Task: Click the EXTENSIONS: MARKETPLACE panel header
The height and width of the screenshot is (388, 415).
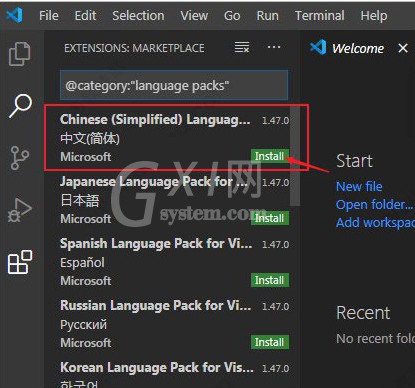Action: [x=134, y=48]
